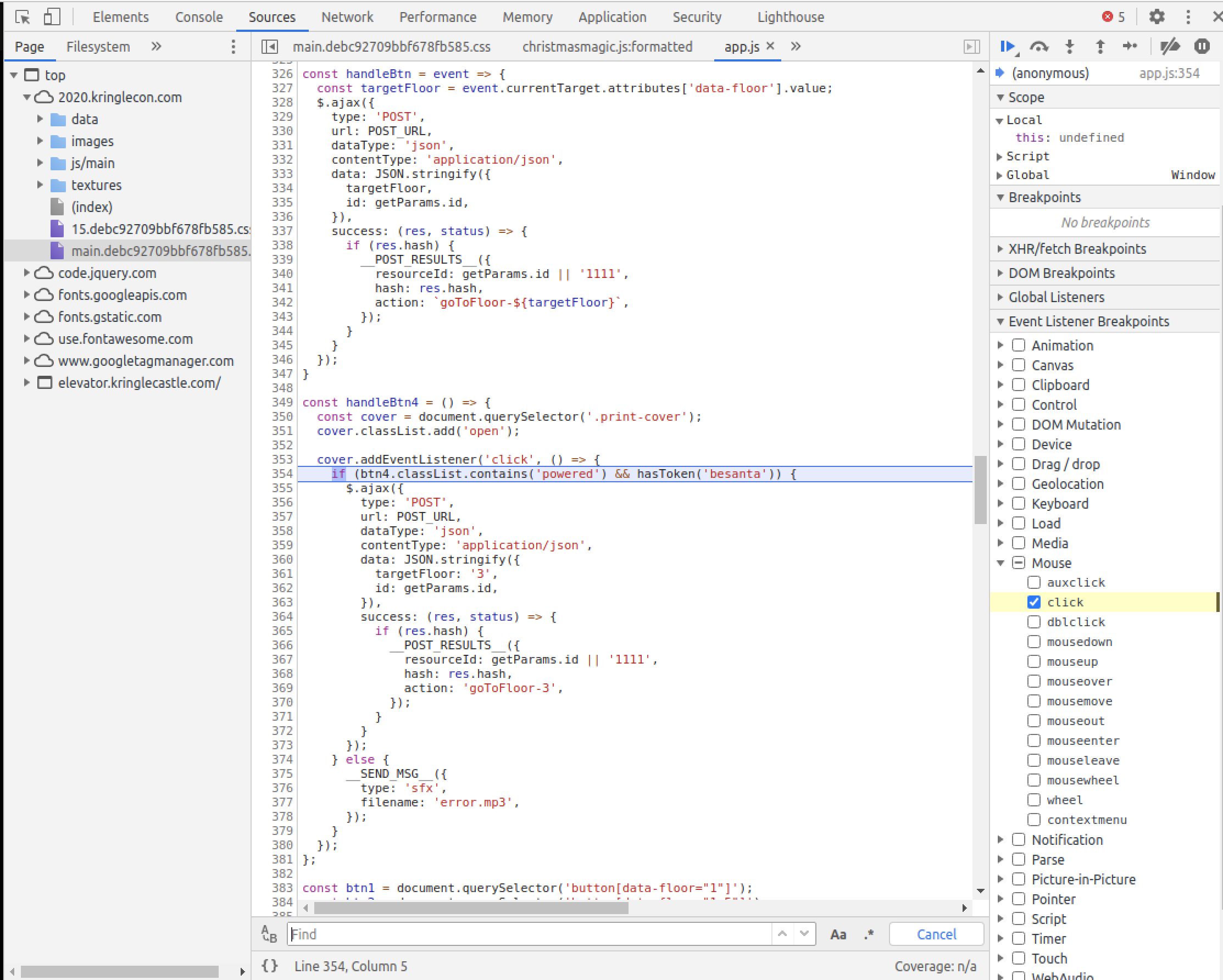
Task: Open the christmasmagic.js:formatted tab
Action: pyautogui.click(x=607, y=47)
